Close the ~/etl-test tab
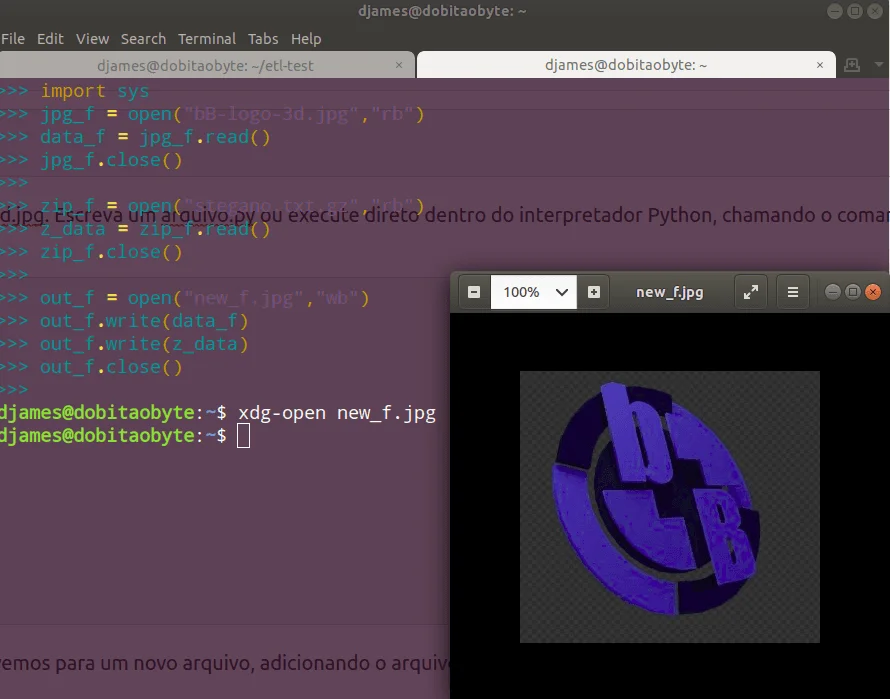 pyautogui.click(x=399, y=65)
